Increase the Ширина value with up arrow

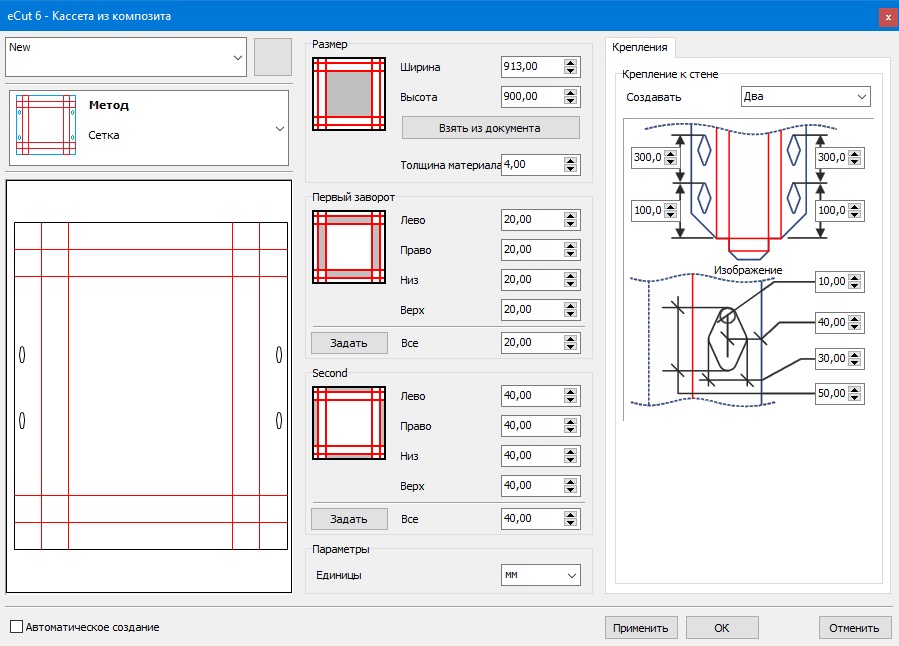point(570,62)
